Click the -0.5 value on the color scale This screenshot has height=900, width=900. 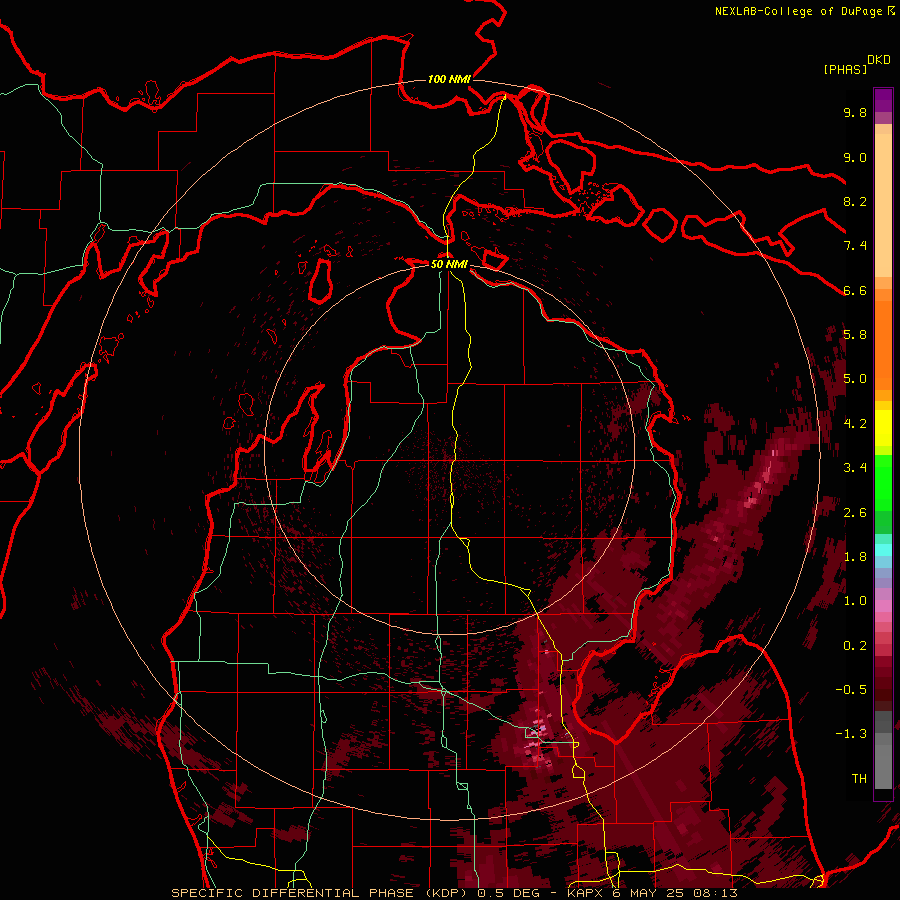pos(851,689)
